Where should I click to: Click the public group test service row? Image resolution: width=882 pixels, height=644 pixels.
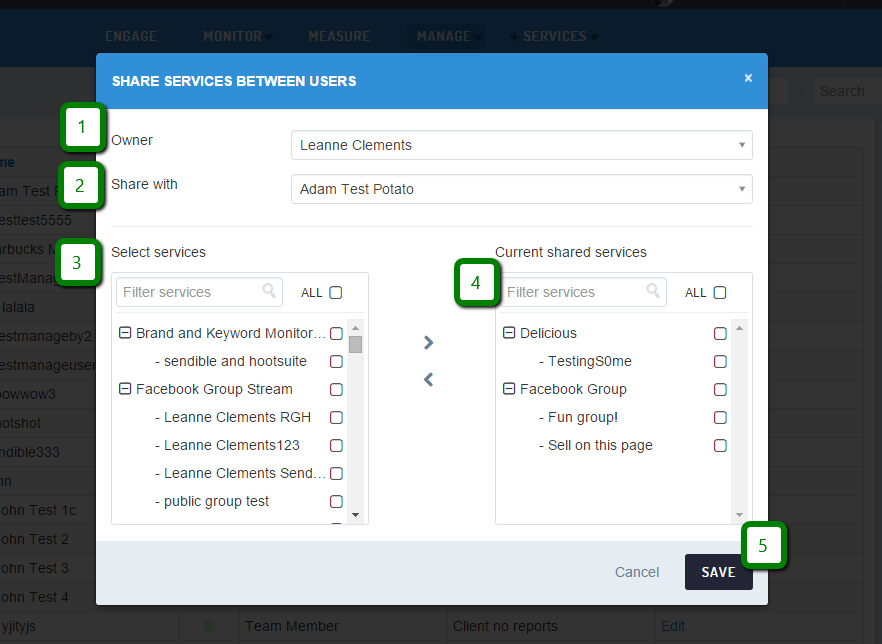(x=231, y=501)
